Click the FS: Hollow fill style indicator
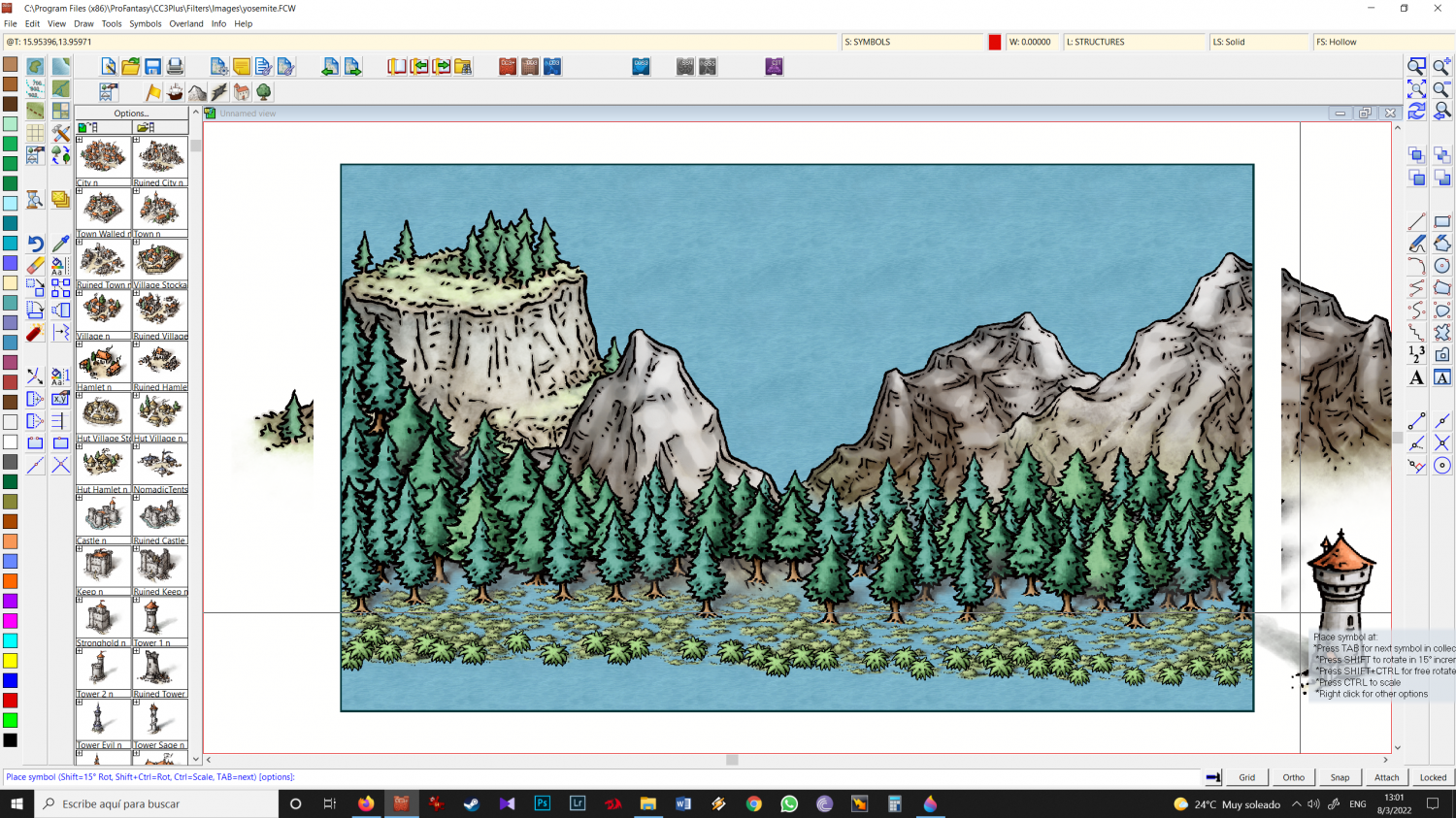Screen dimensions: 1456x818 point(1384,42)
